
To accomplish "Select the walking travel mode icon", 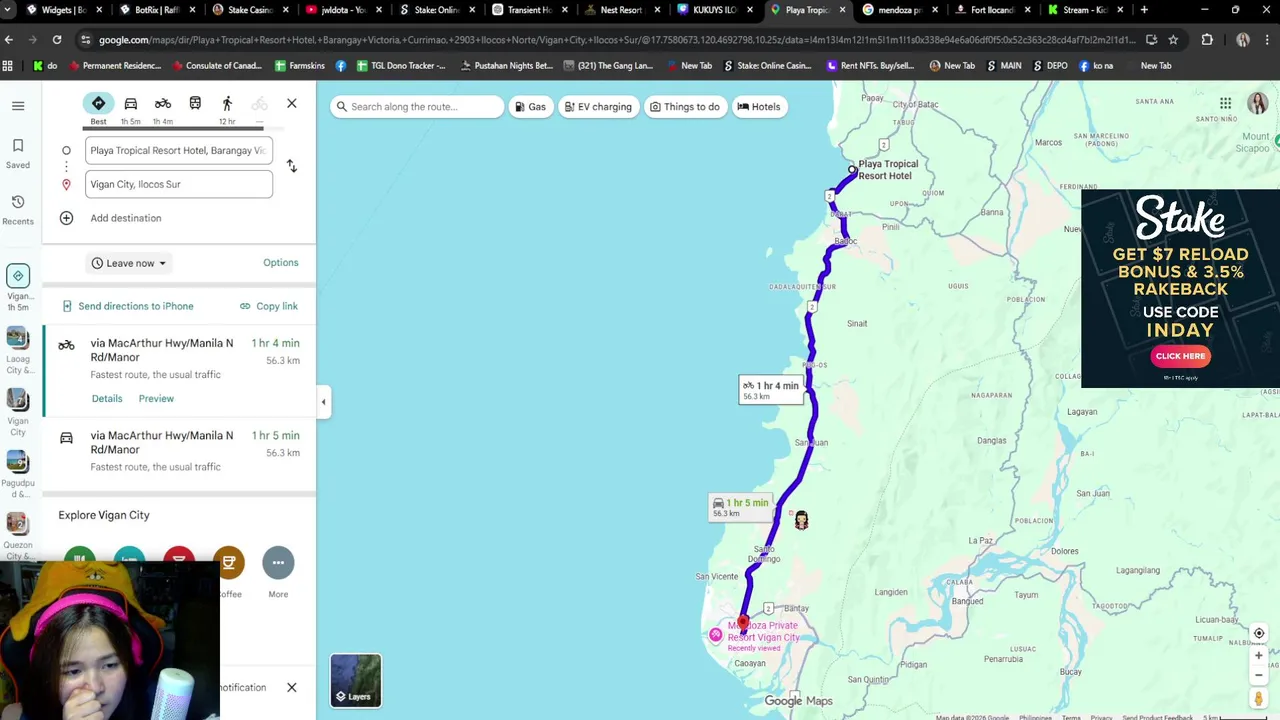I will click(x=227, y=104).
